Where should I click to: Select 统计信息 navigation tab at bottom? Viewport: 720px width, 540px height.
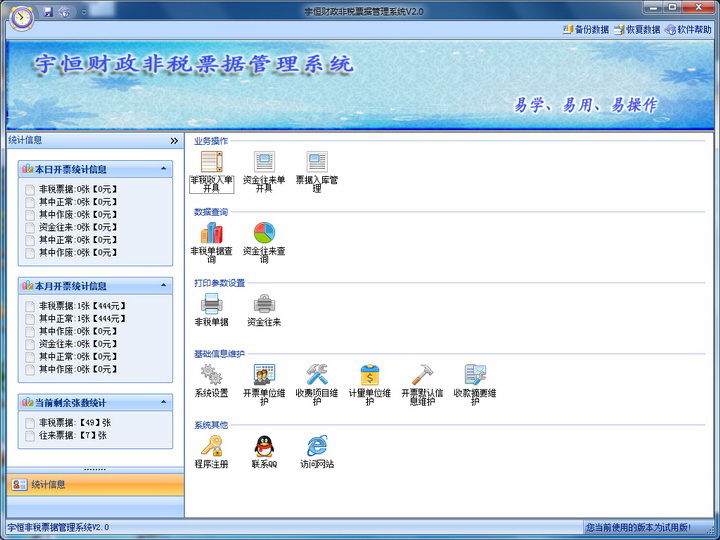coord(96,484)
